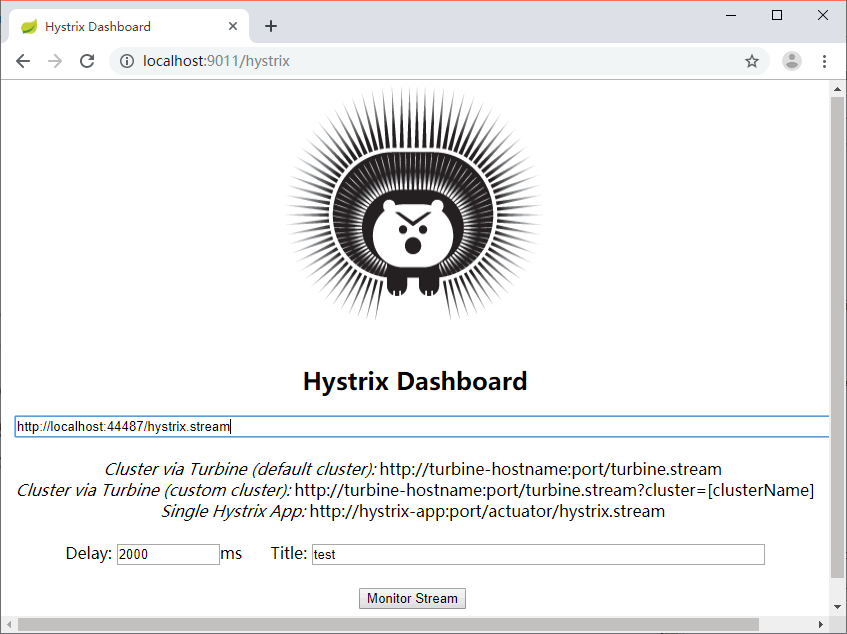The width and height of the screenshot is (847, 634).
Task: Click the Hystrix porcupine logo image
Action: coord(413,204)
